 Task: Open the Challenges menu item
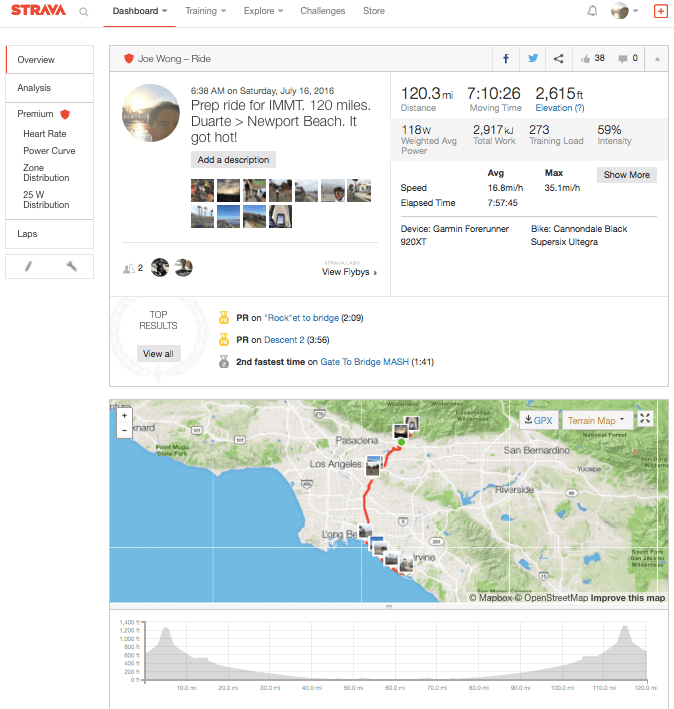(322, 11)
